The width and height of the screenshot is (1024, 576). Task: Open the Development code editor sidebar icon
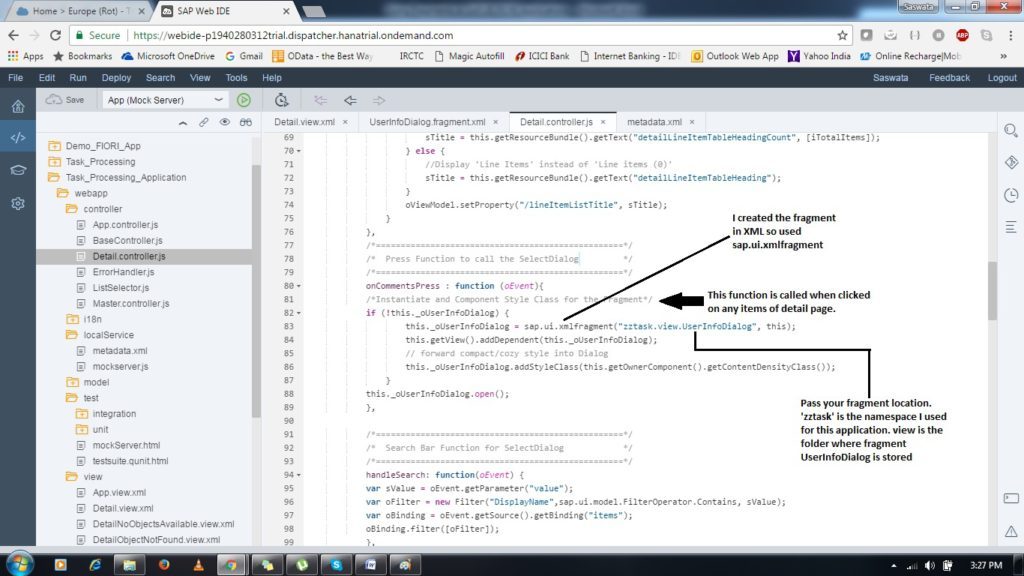point(18,138)
